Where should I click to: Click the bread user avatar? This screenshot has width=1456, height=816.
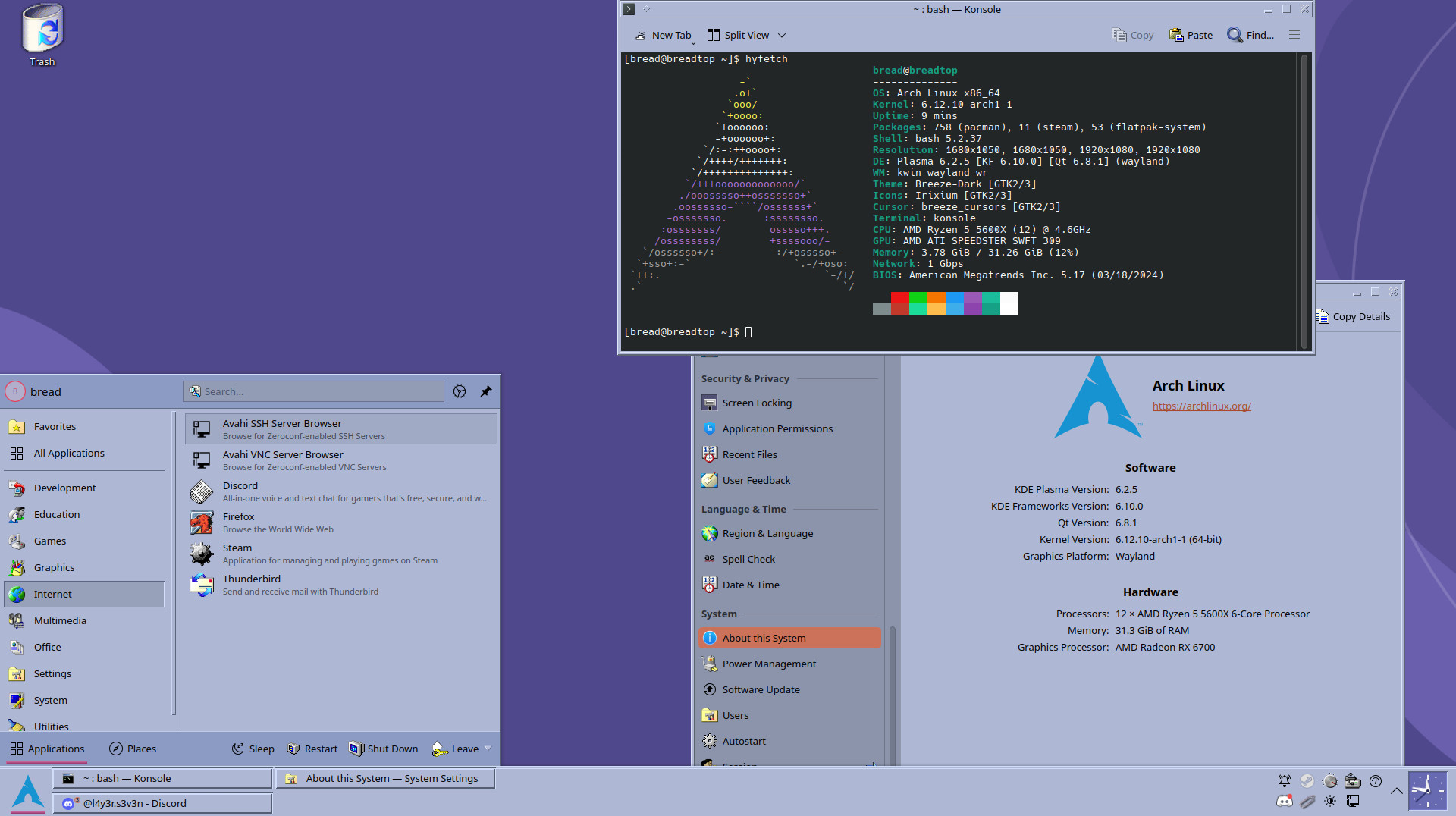[15, 391]
